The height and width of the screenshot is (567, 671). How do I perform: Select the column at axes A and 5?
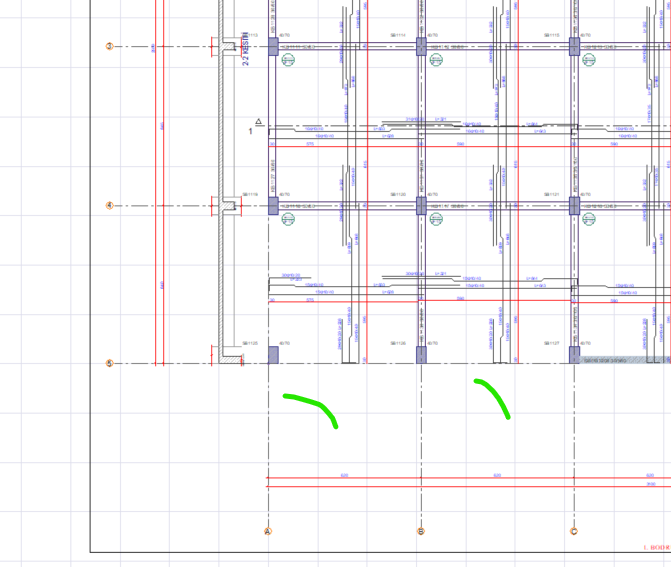(273, 355)
